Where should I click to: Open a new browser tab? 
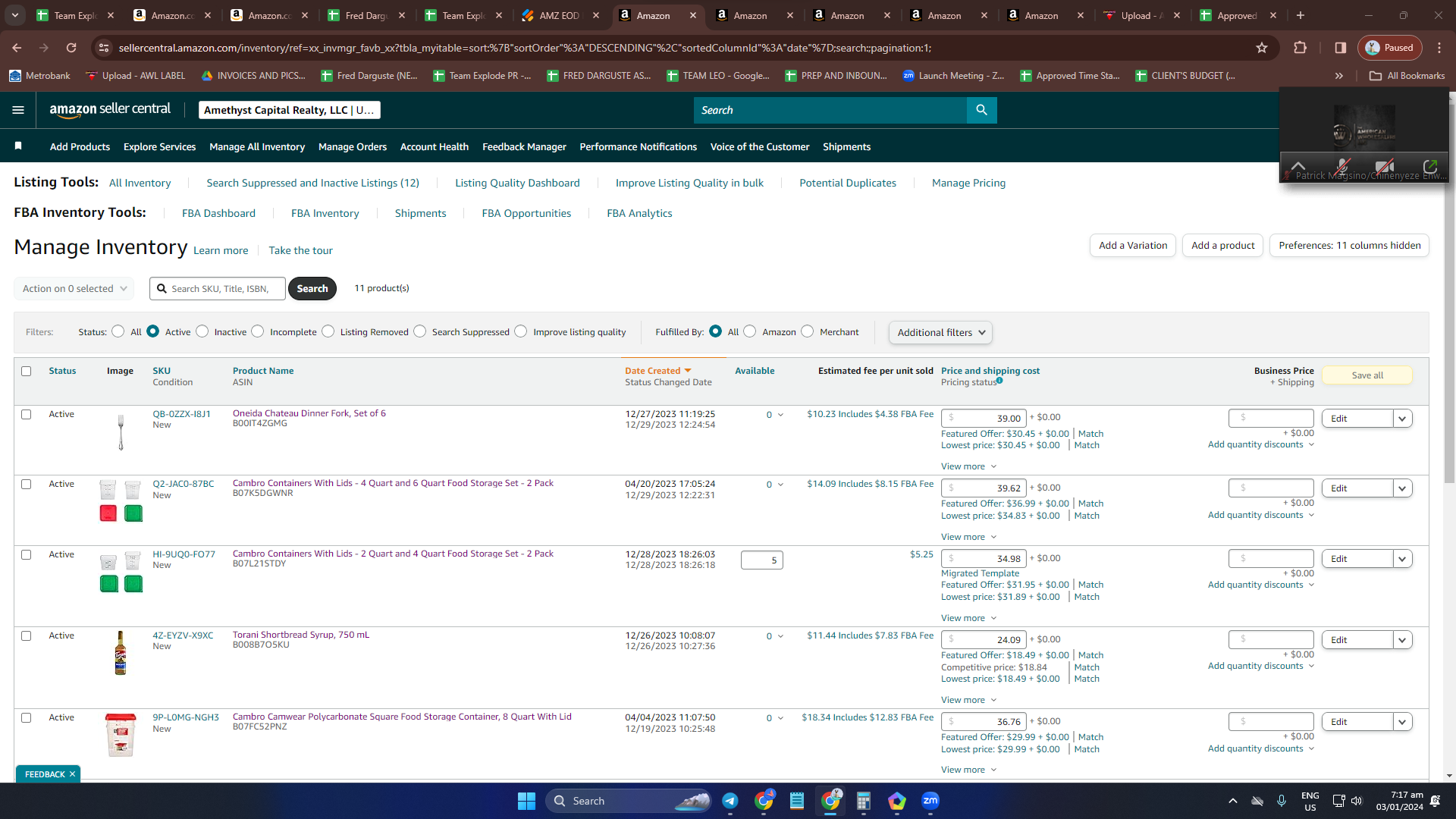pyautogui.click(x=1300, y=15)
